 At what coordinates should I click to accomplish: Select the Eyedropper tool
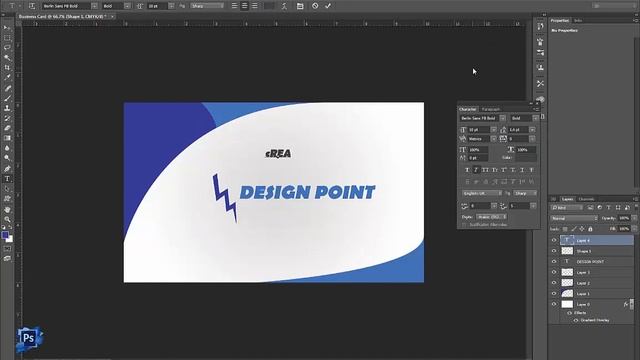[7, 78]
